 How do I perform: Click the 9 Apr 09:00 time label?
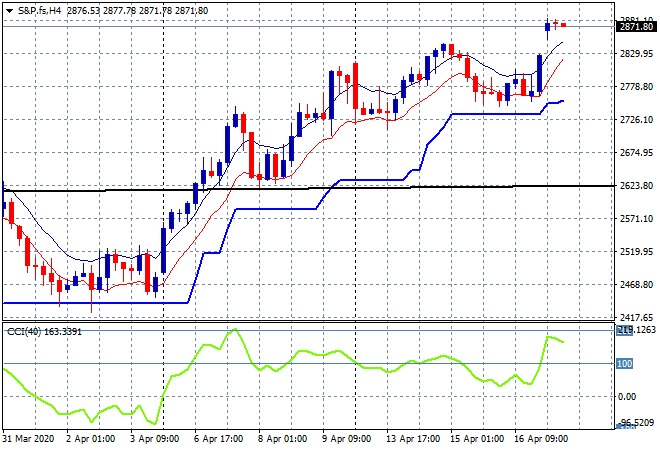[x=346, y=439]
